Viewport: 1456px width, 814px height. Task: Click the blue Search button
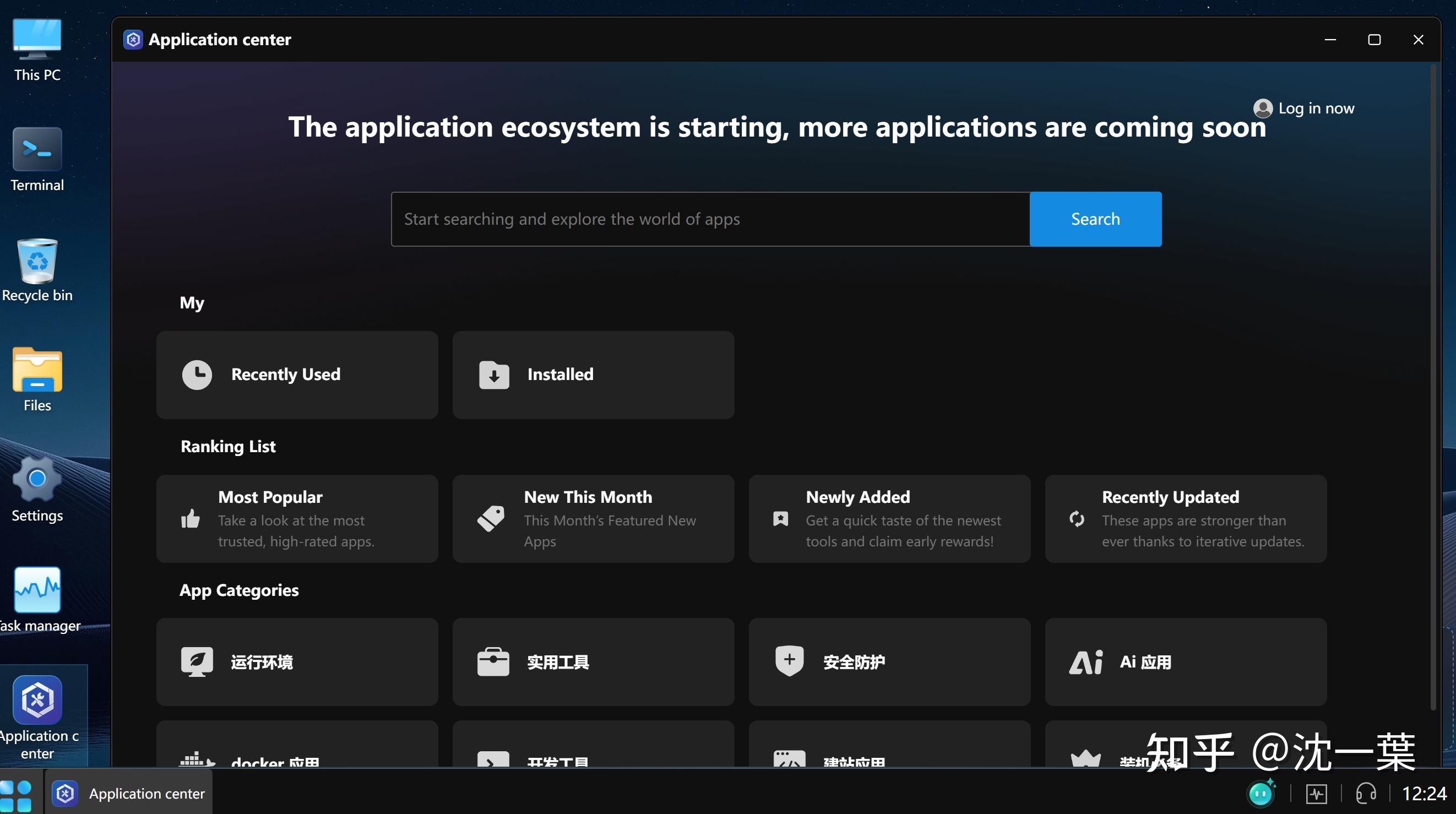1095,219
